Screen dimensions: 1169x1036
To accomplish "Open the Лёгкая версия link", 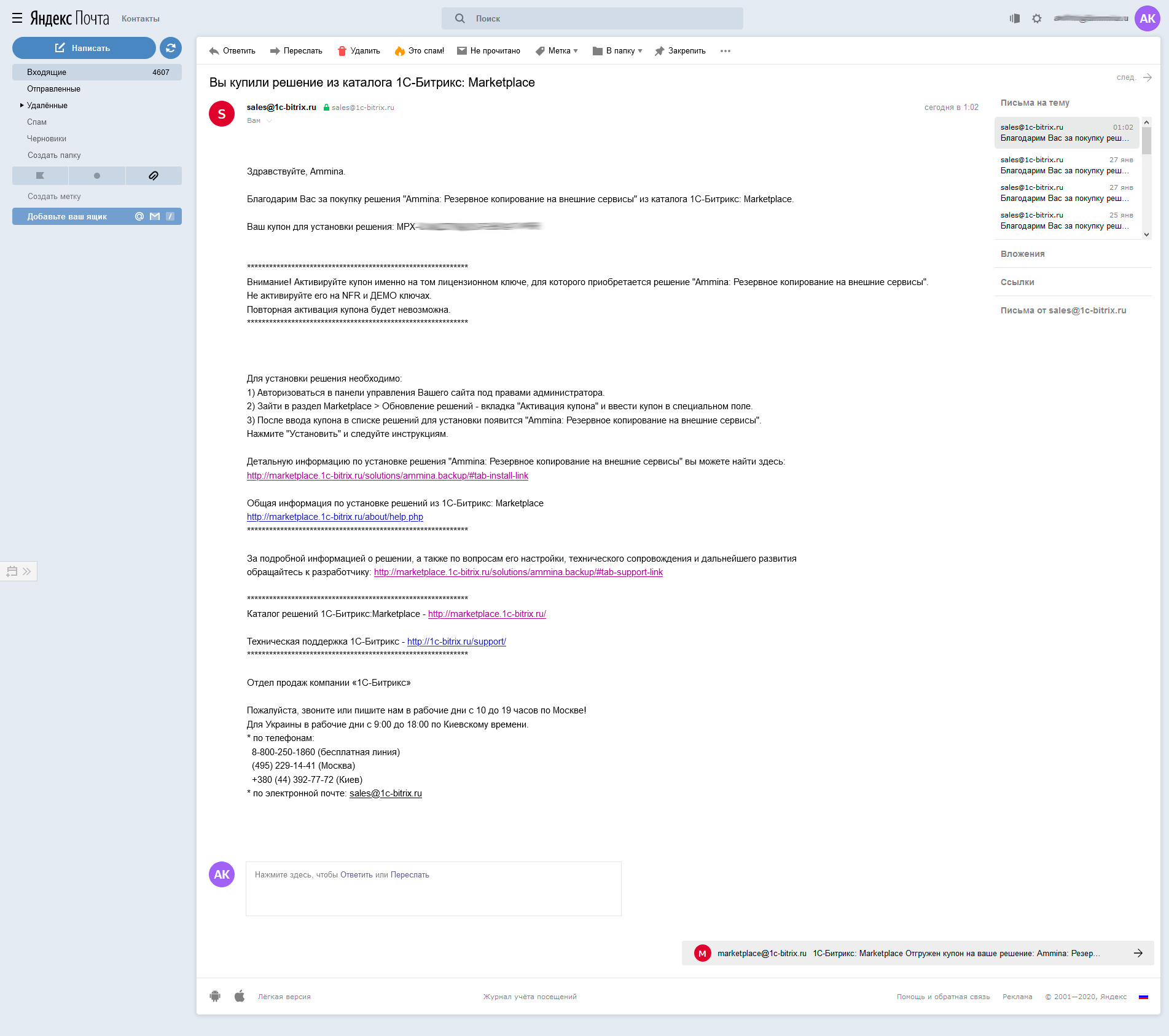I will [284, 997].
